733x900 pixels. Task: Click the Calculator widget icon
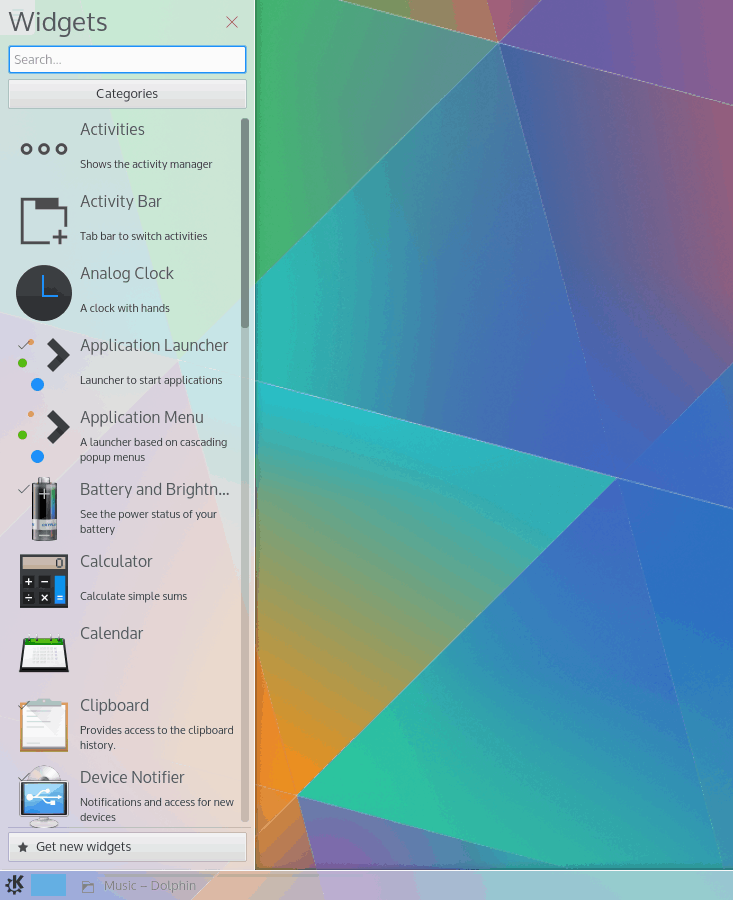pyautogui.click(x=44, y=580)
